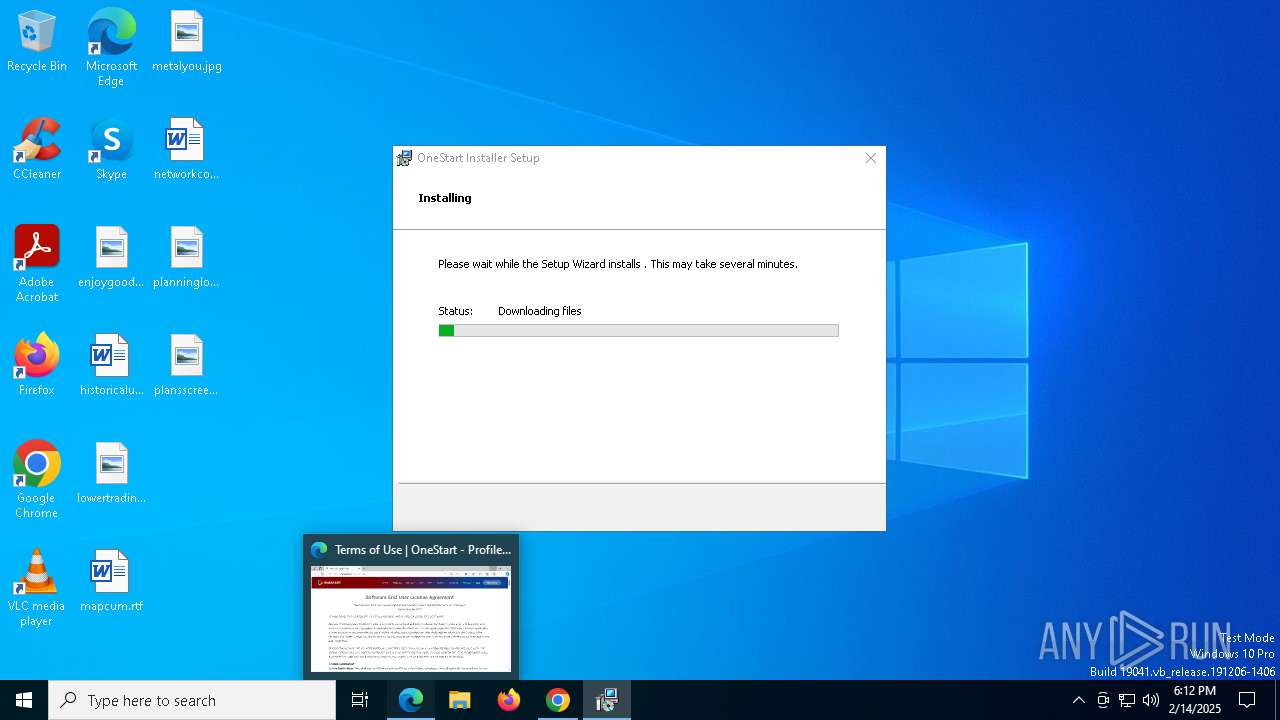Screen dimensions: 1280x720
Task: Click the Terms of Use | OneStart preview title
Action: (423, 550)
